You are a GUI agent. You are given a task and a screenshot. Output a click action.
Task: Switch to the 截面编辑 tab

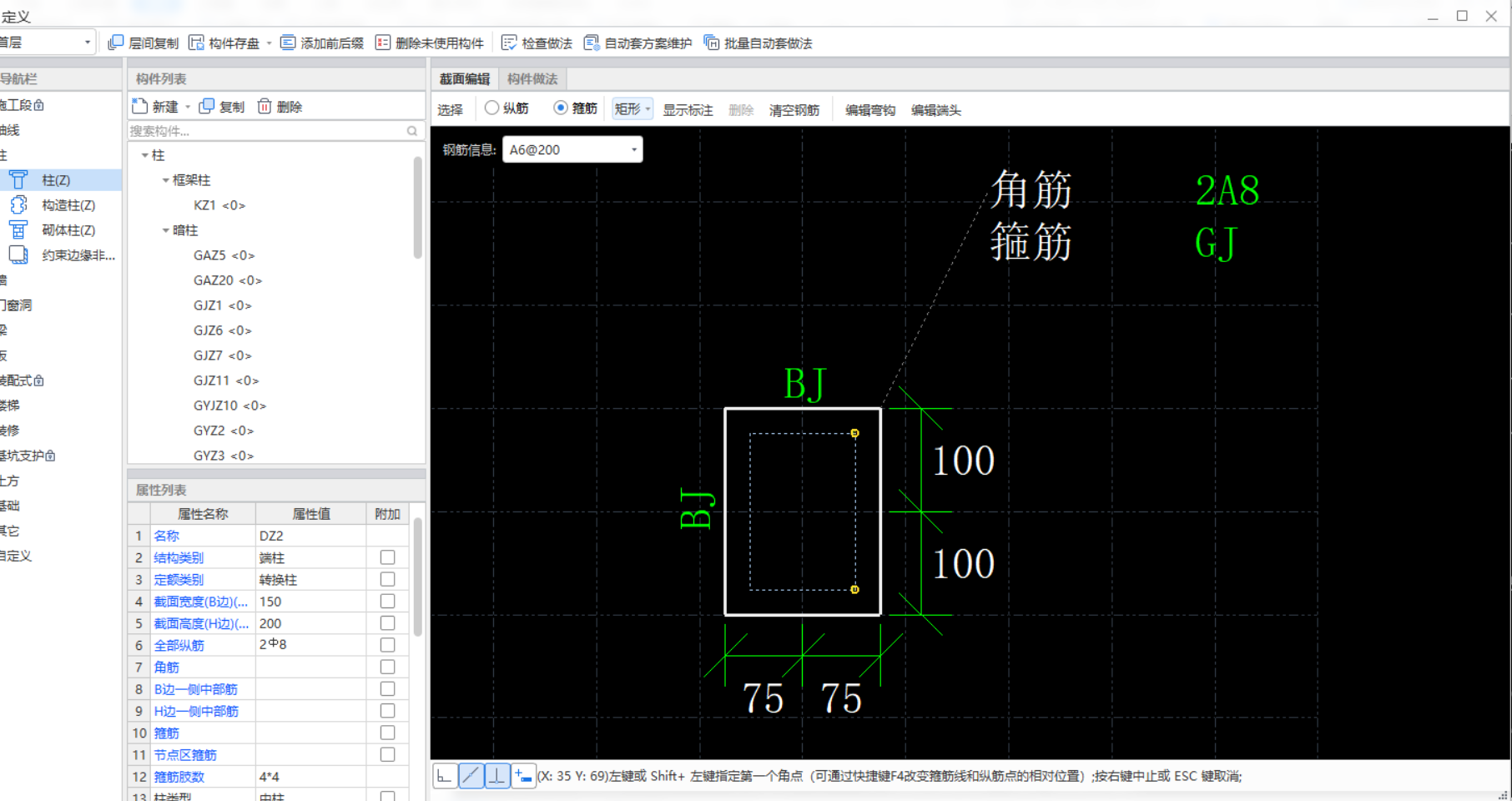pos(465,78)
